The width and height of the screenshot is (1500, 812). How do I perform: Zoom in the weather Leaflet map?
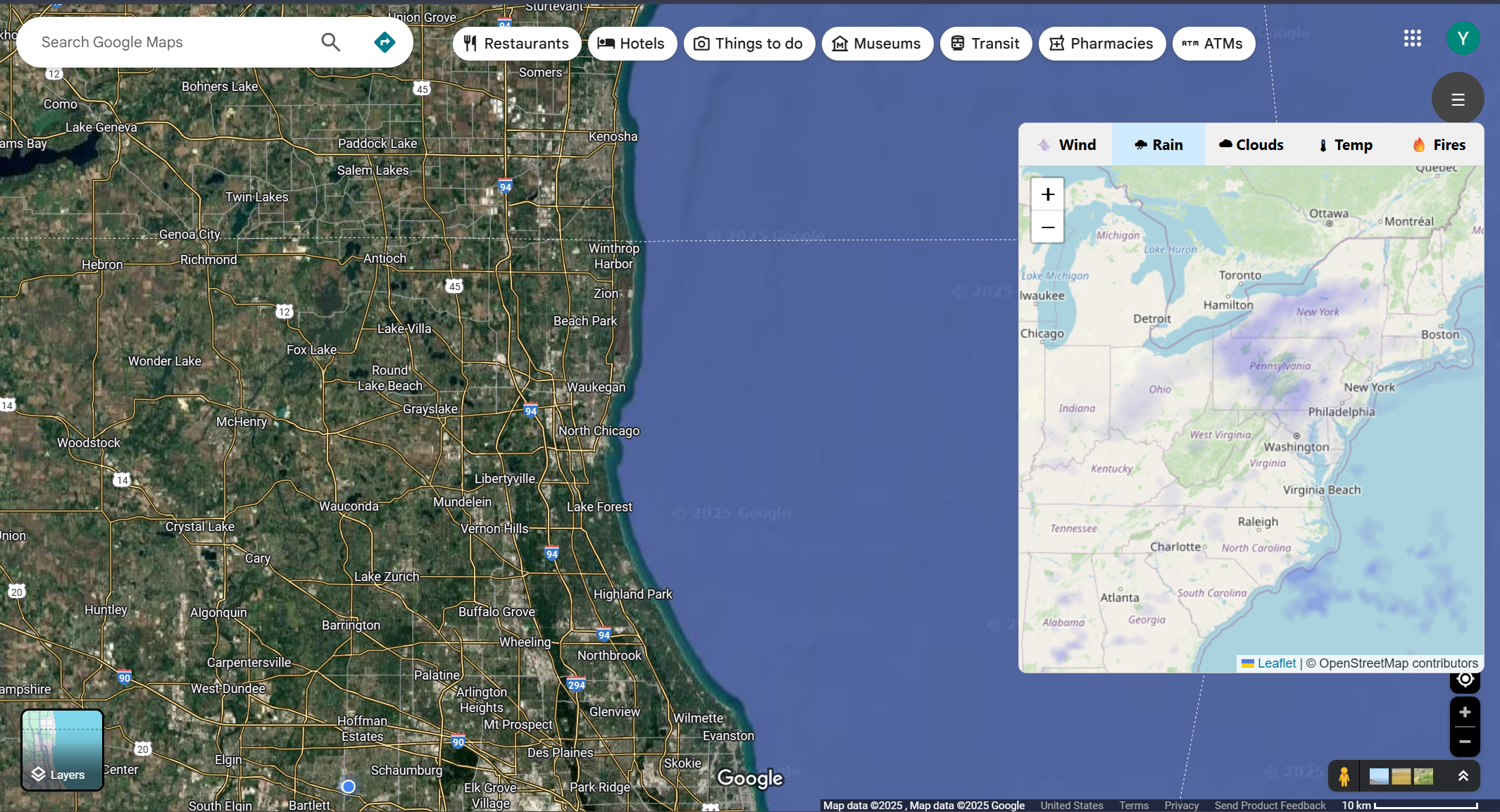coord(1048,194)
